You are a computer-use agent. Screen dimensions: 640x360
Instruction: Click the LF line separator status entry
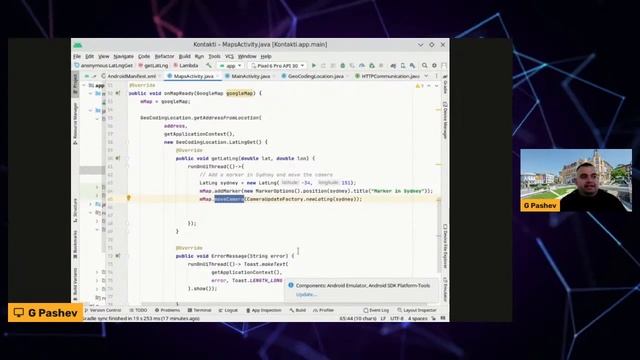(383, 318)
